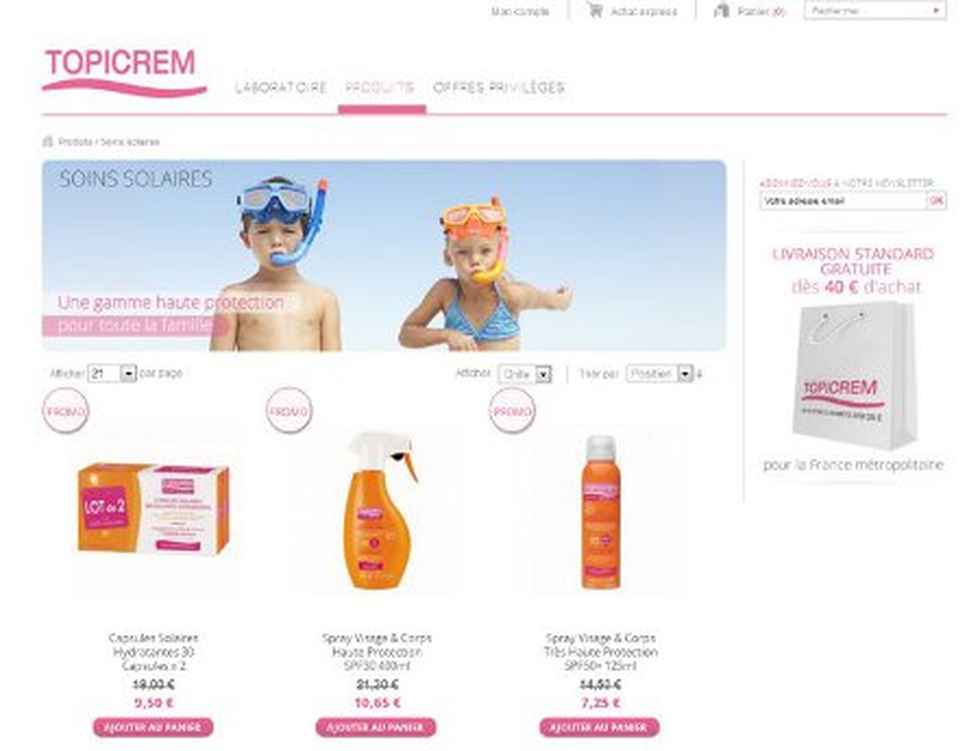The image size is (980, 751).
Task: Go to Offres Privilèges tab
Action: pyautogui.click(x=499, y=87)
